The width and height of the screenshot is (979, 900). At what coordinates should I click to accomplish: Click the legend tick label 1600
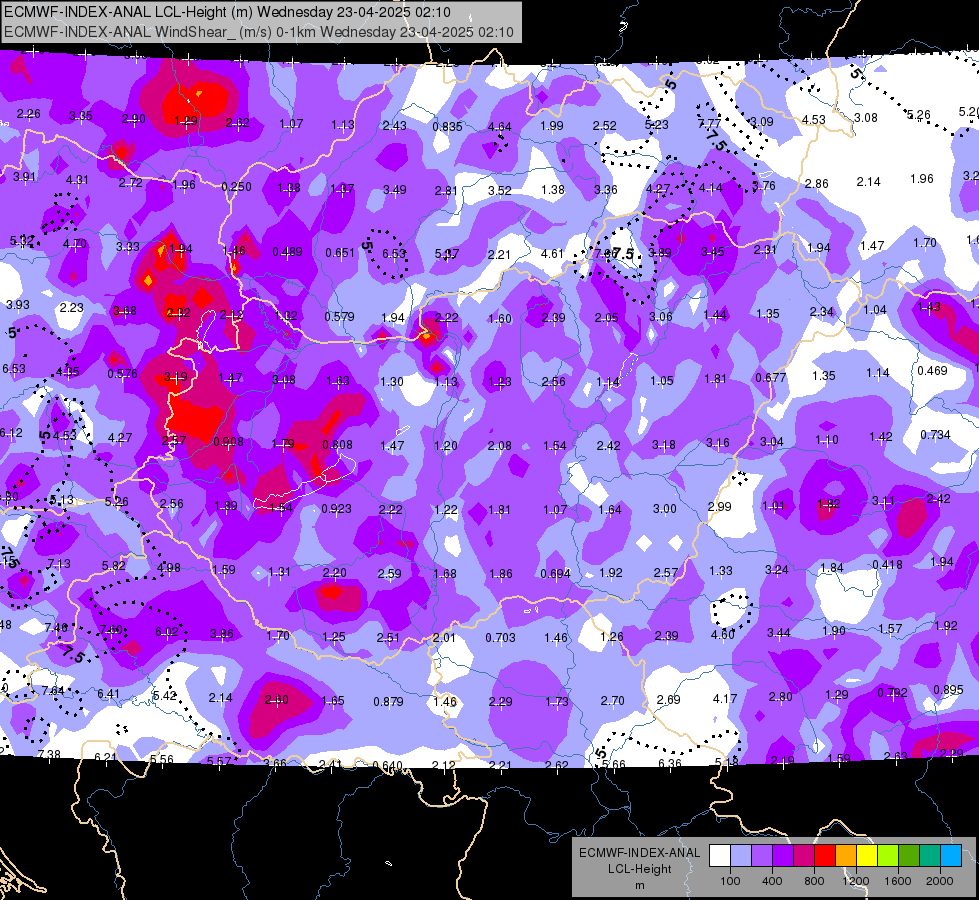tap(898, 881)
